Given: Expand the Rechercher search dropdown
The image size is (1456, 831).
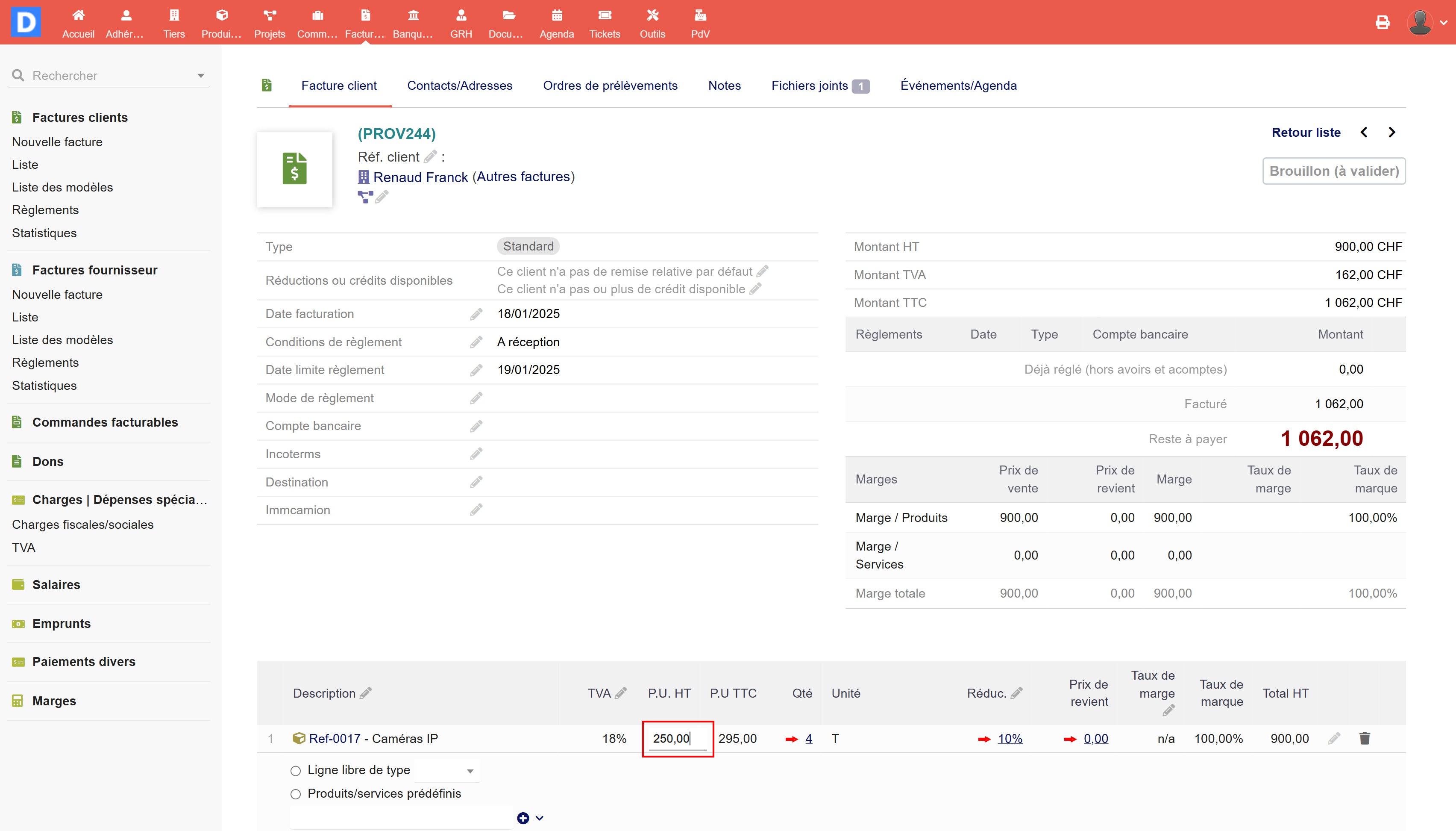Looking at the screenshot, I should point(201,76).
